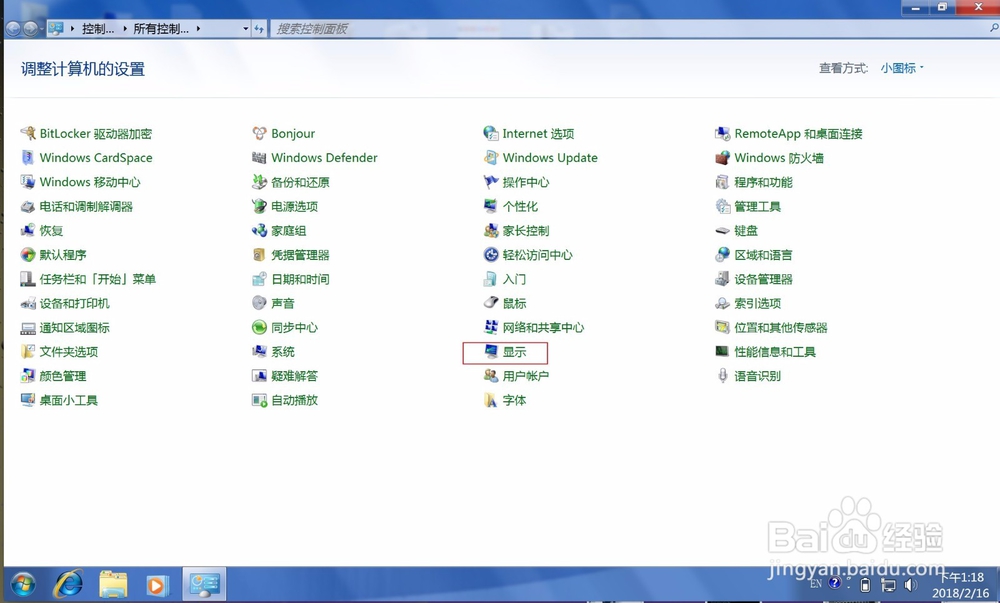
Task: Open the 轻松访问中心 icon
Action: pyautogui.click(x=490, y=254)
